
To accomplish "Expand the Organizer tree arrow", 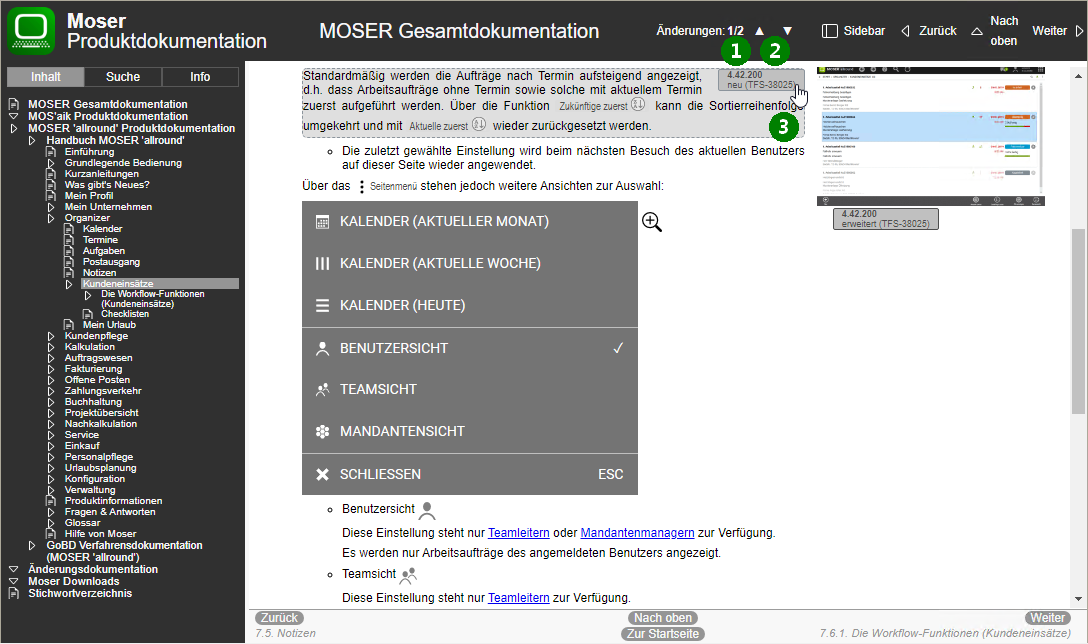I will coord(51,218).
